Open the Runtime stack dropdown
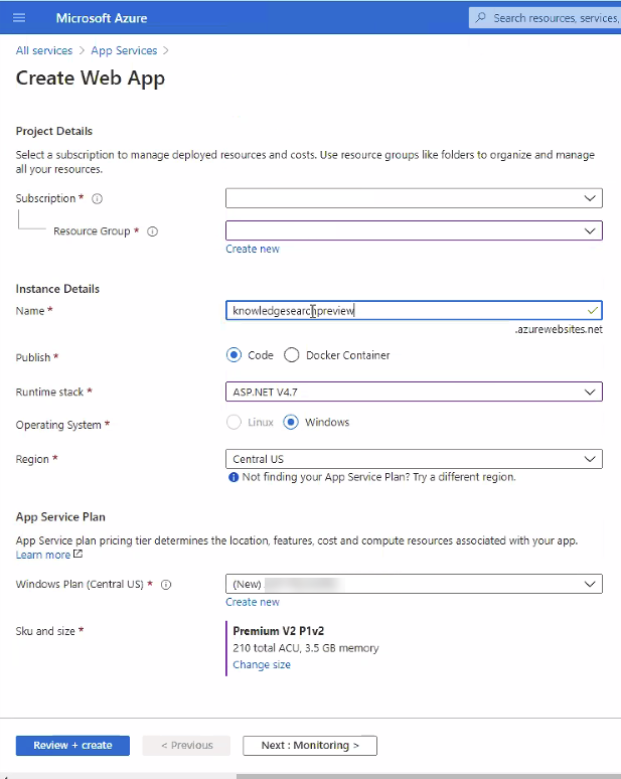Screen dimensions: 621x779 pyautogui.click(x=413, y=392)
